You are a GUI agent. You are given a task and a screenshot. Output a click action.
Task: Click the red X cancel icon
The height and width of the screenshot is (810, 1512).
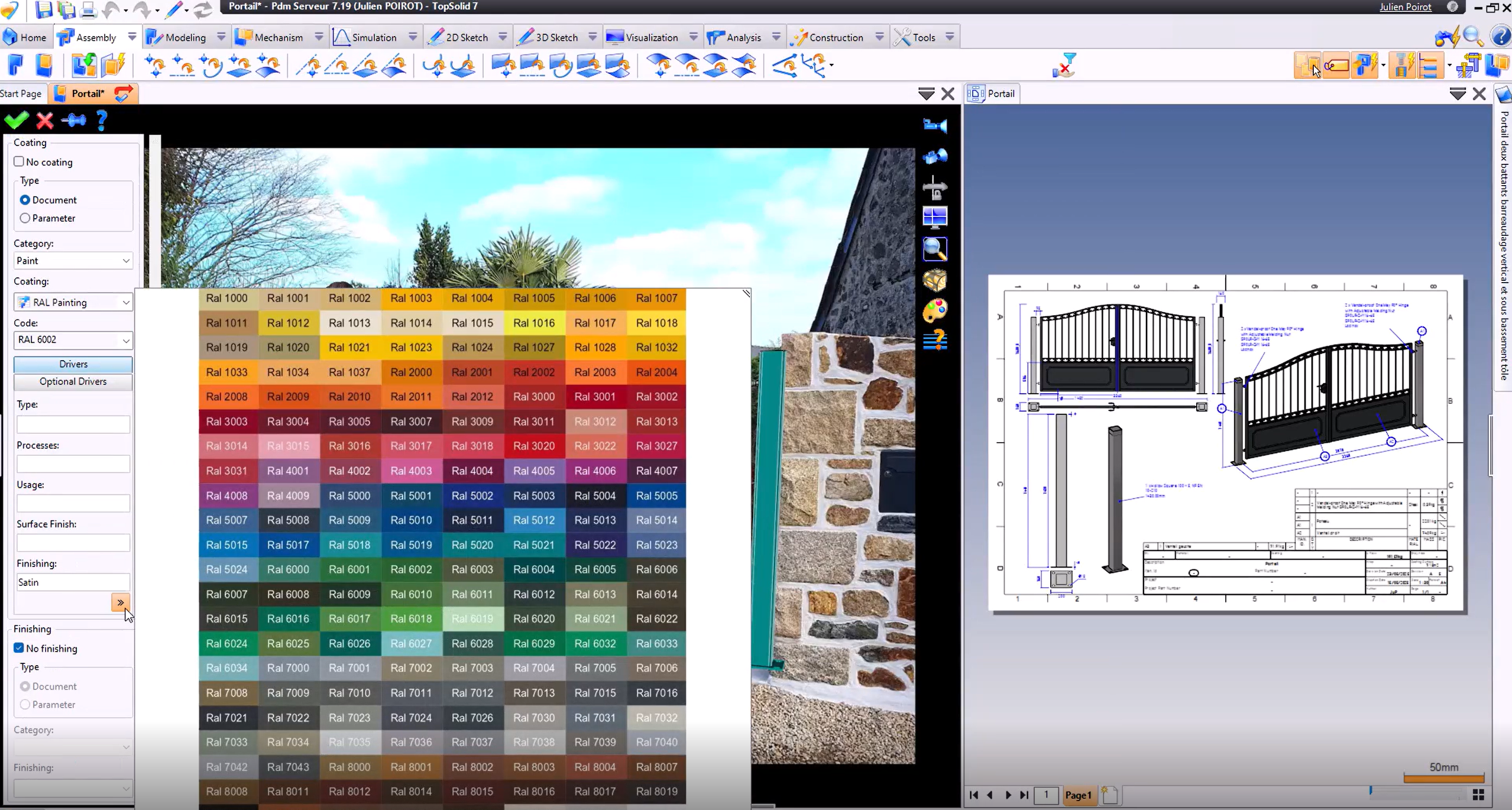[x=45, y=120]
